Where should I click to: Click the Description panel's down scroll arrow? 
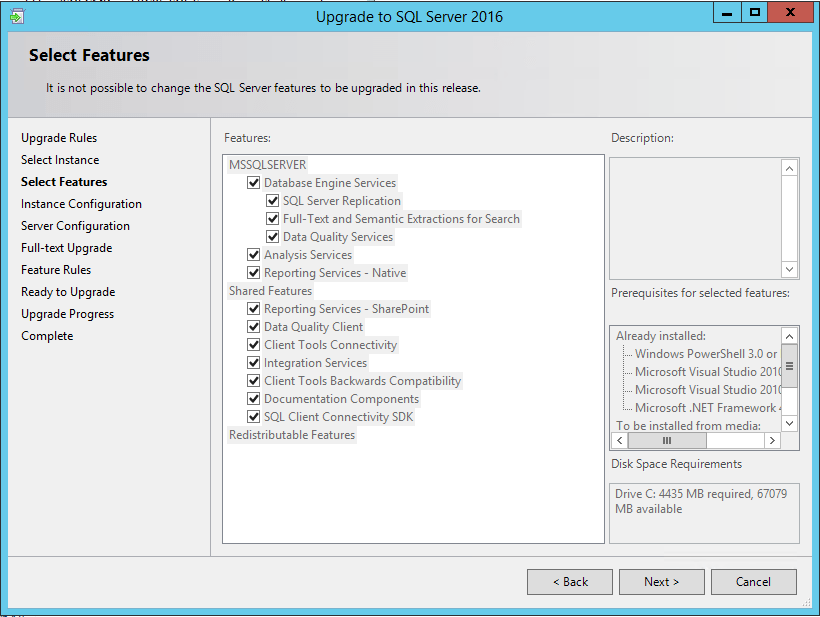click(x=789, y=269)
